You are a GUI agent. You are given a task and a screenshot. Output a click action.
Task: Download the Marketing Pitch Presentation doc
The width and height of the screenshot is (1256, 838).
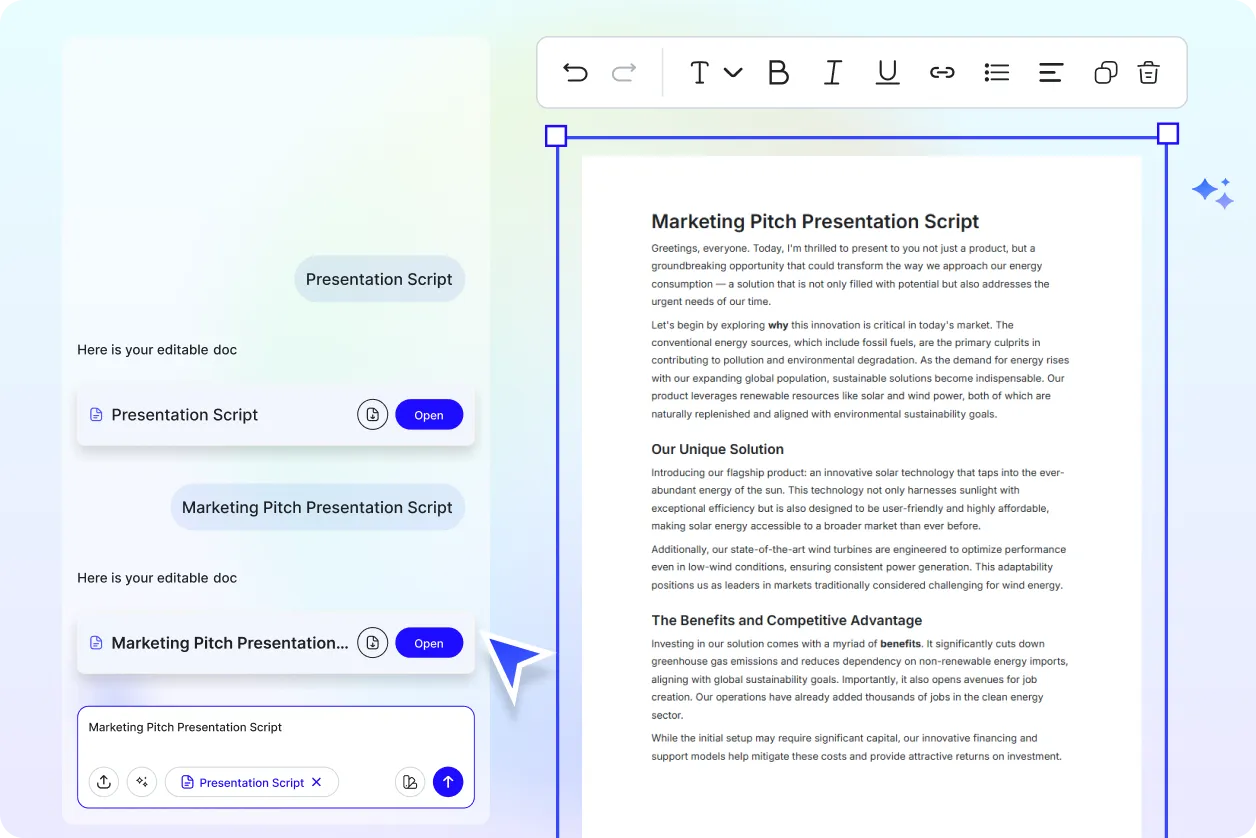click(x=372, y=643)
